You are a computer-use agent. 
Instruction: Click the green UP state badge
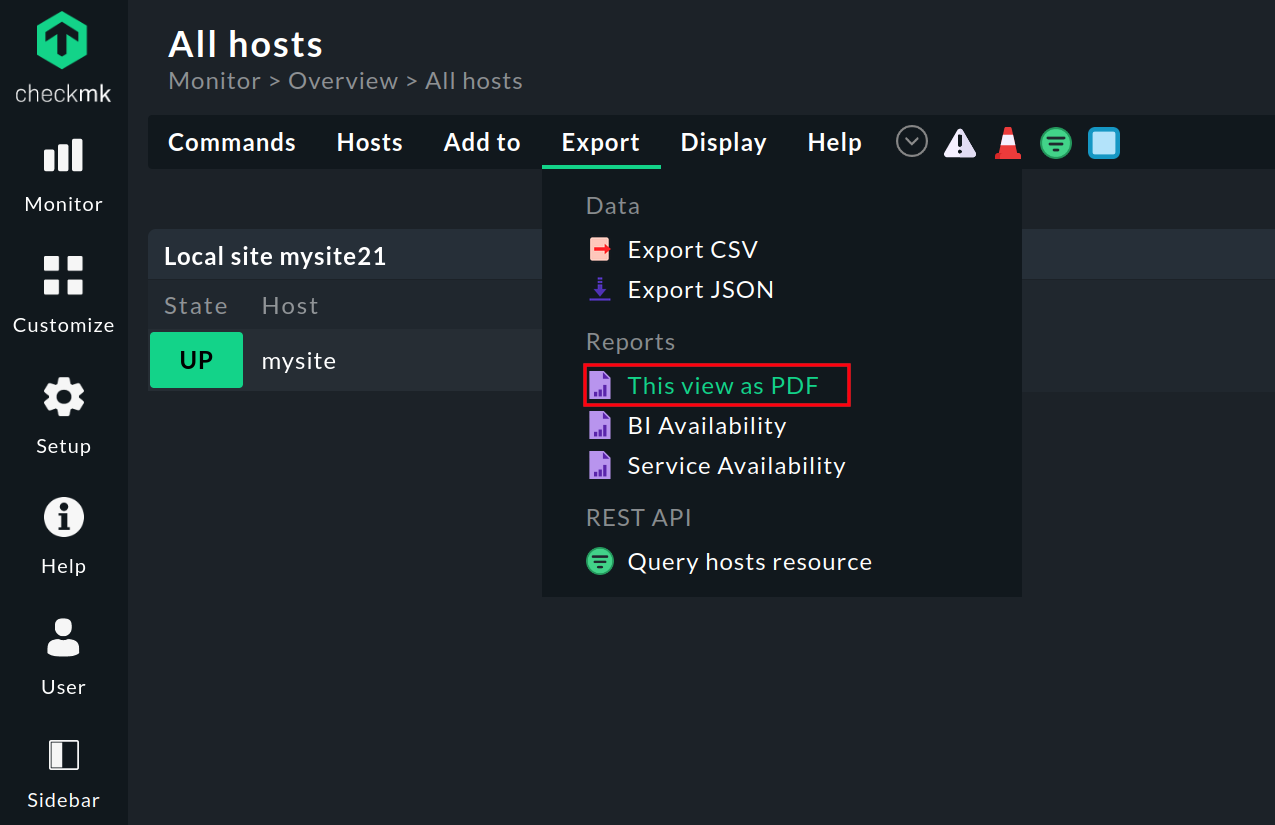click(196, 360)
